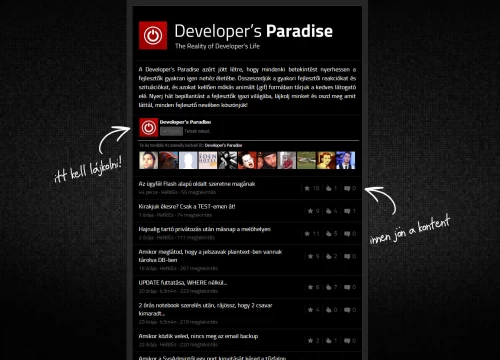Screen dimensions: 500x360
Task: Click the green field fan avatar
Action: 307,160
